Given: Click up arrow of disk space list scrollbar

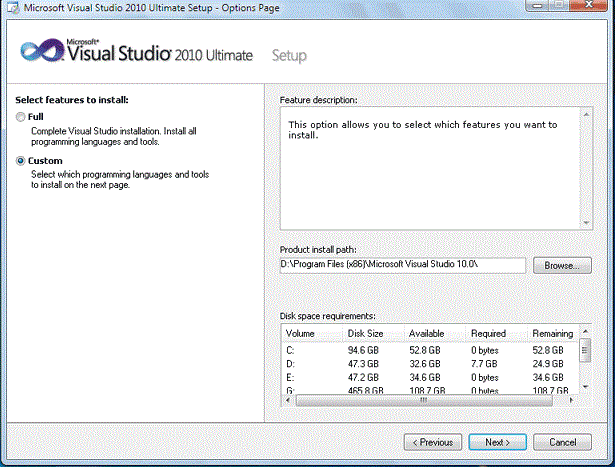Looking at the screenshot, I should 585,331.
